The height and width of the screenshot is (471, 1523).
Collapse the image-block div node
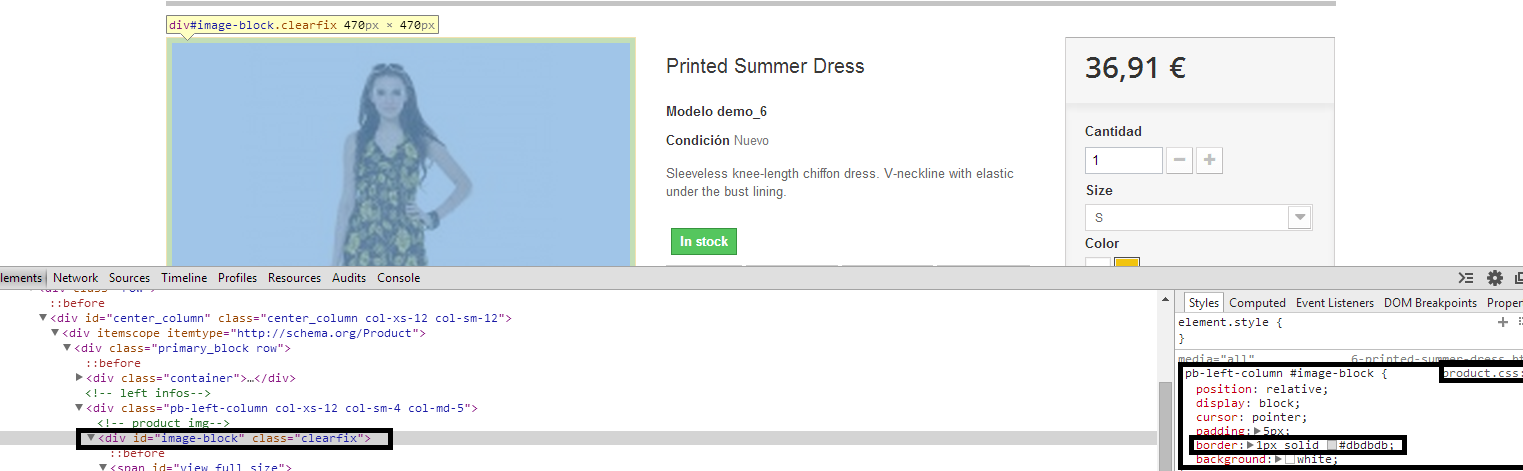click(x=90, y=438)
